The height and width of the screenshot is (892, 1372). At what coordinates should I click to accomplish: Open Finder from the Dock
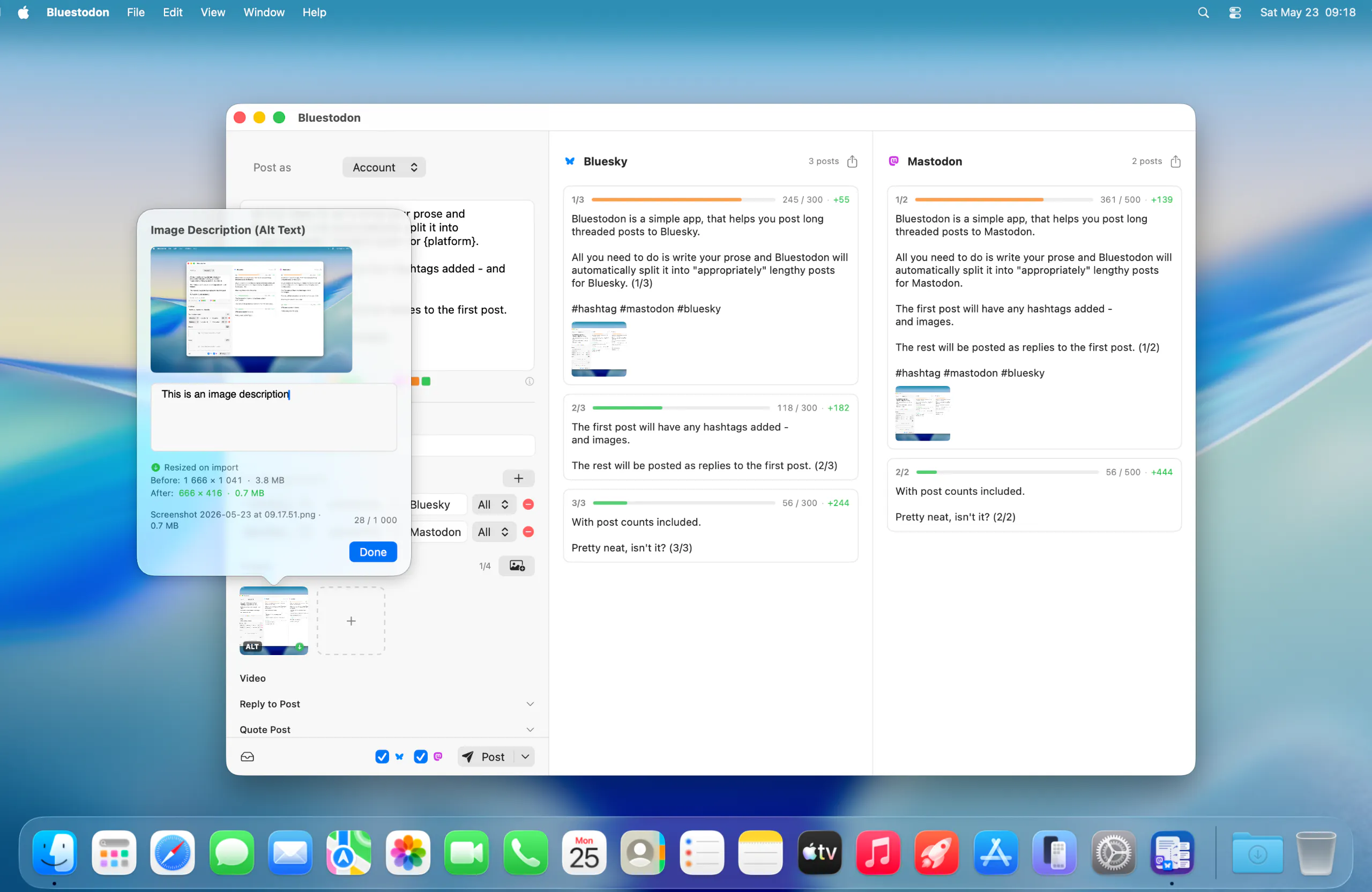pyautogui.click(x=55, y=852)
